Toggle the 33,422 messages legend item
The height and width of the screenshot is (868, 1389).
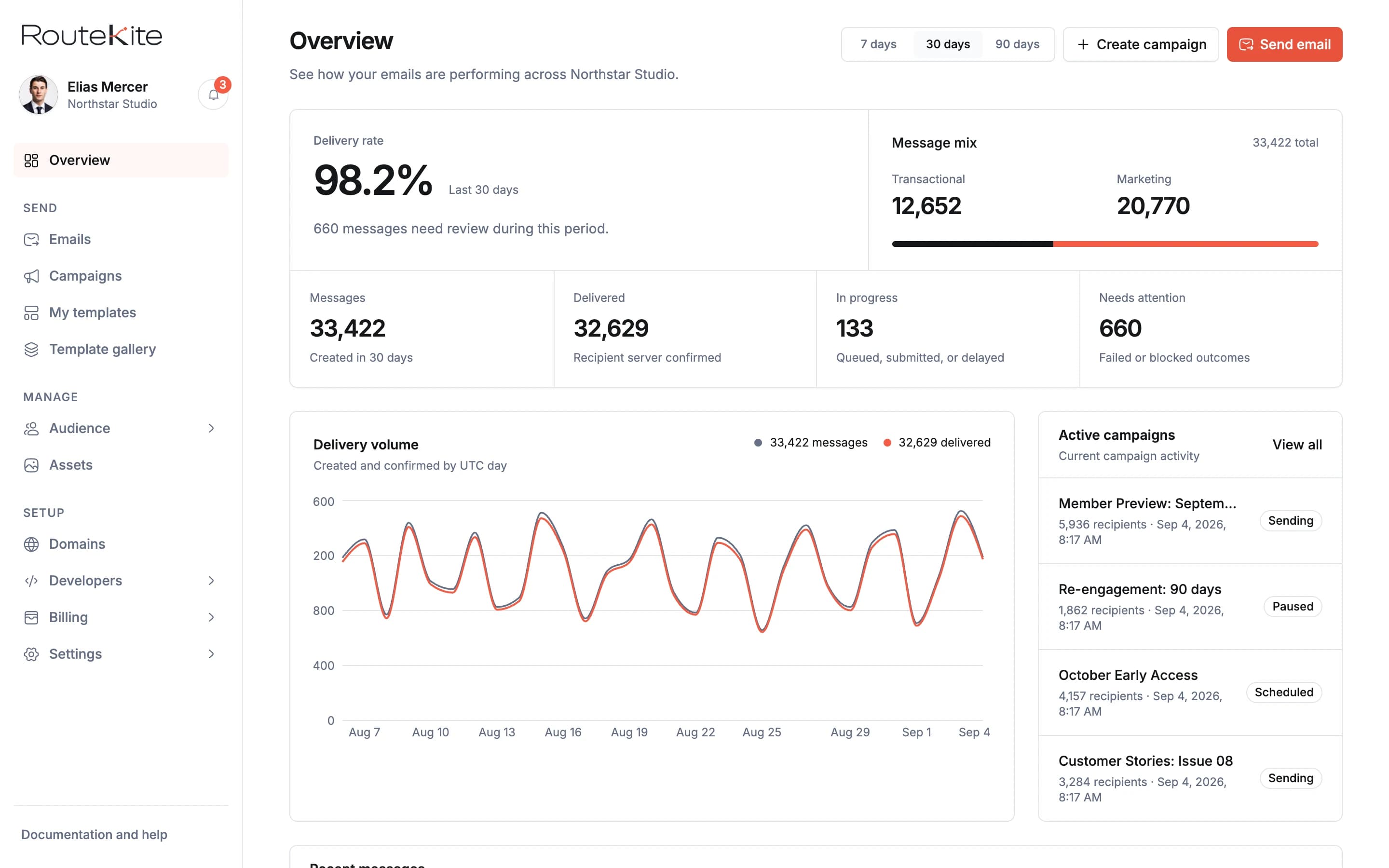(810, 443)
